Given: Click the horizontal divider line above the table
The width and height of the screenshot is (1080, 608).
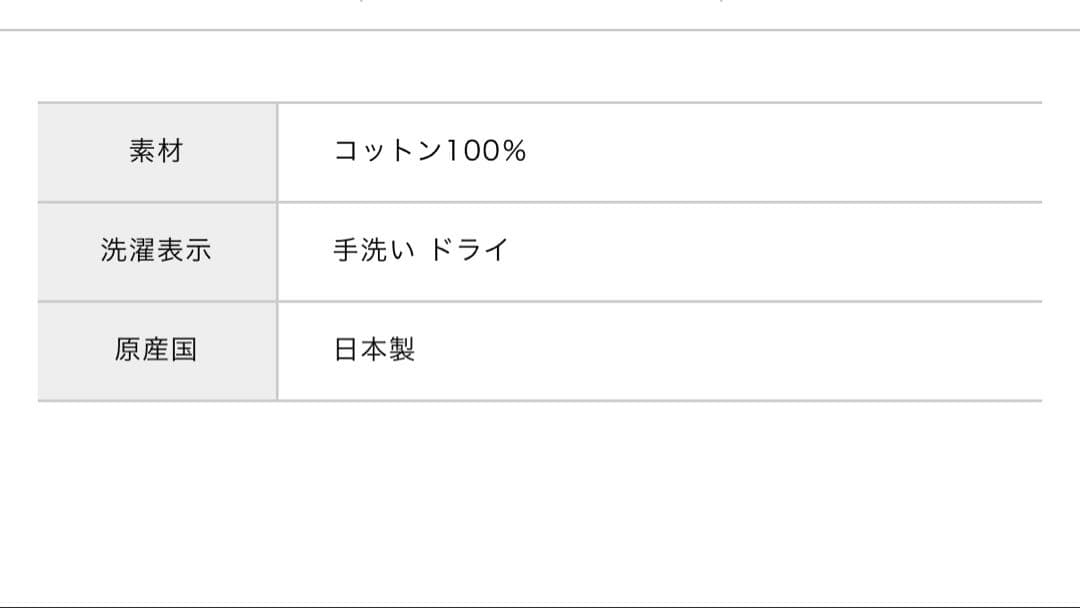Looking at the screenshot, I should pos(540,30).
